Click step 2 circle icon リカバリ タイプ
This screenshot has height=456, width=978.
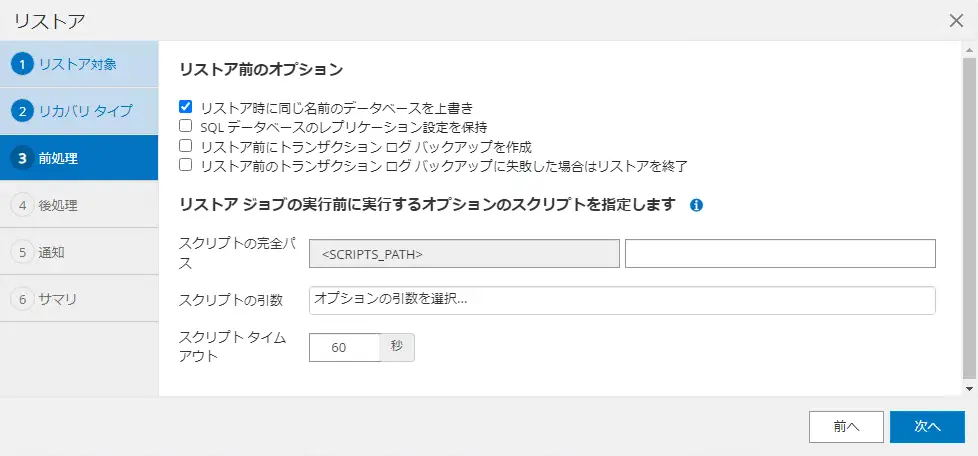[x=22, y=111]
